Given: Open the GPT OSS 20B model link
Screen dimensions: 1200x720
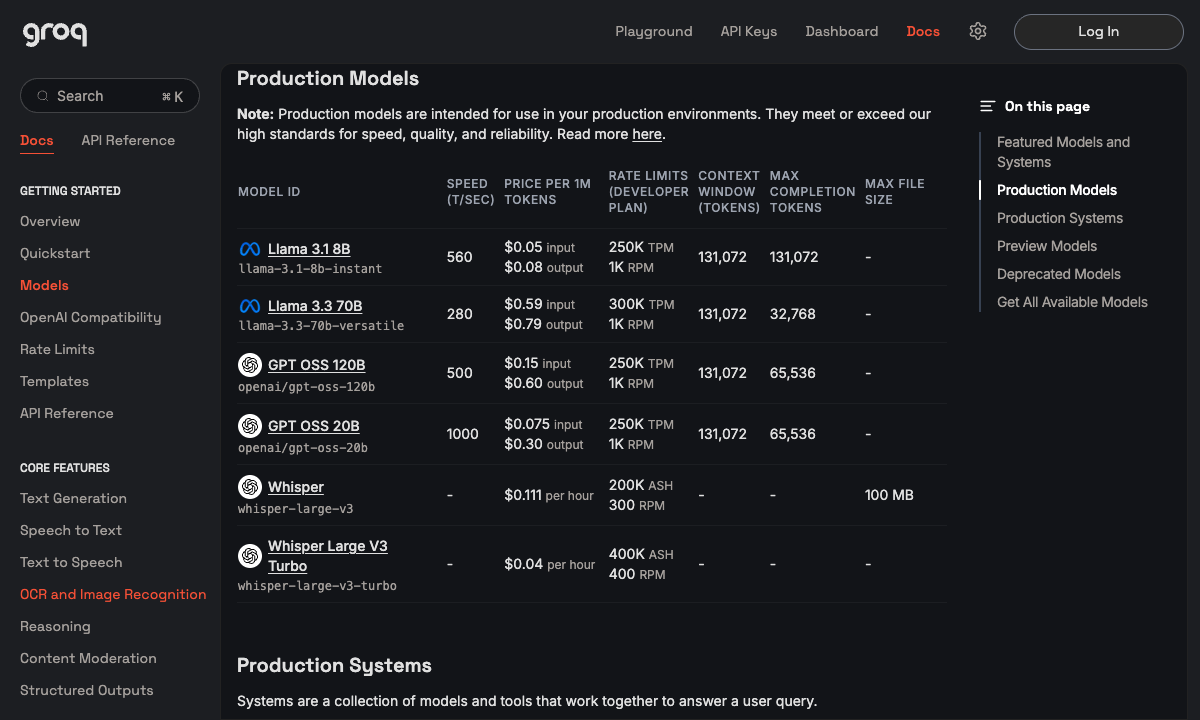Looking at the screenshot, I should point(314,426).
